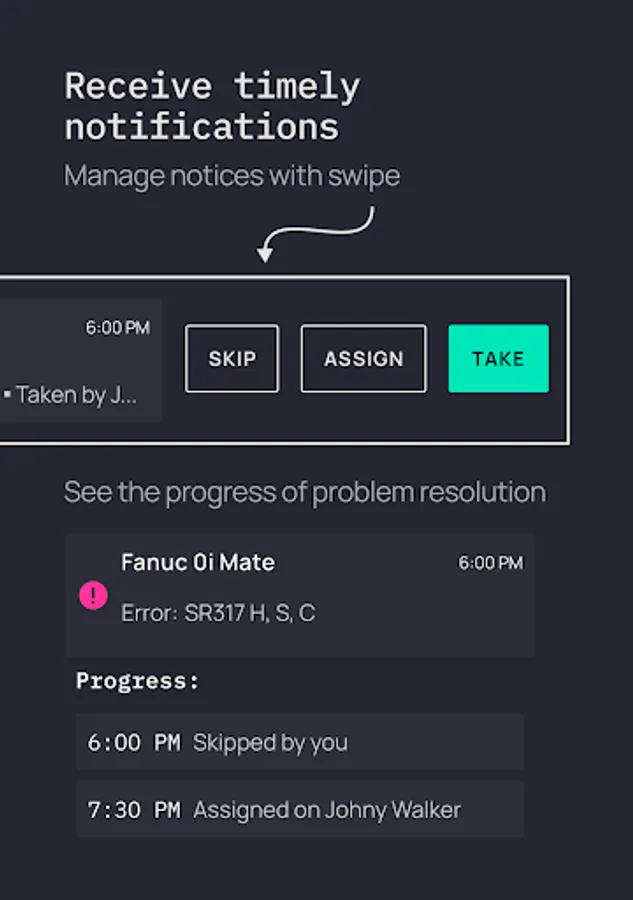Click the Progress: section label

tap(137, 681)
